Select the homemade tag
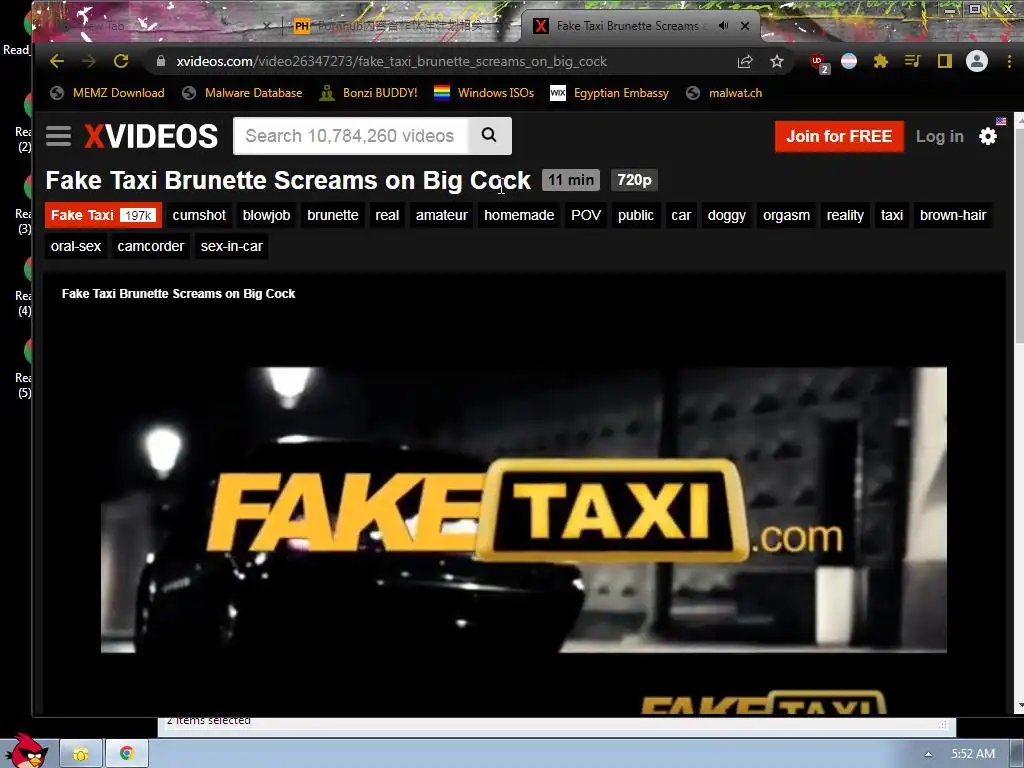1024x768 pixels. pos(519,216)
